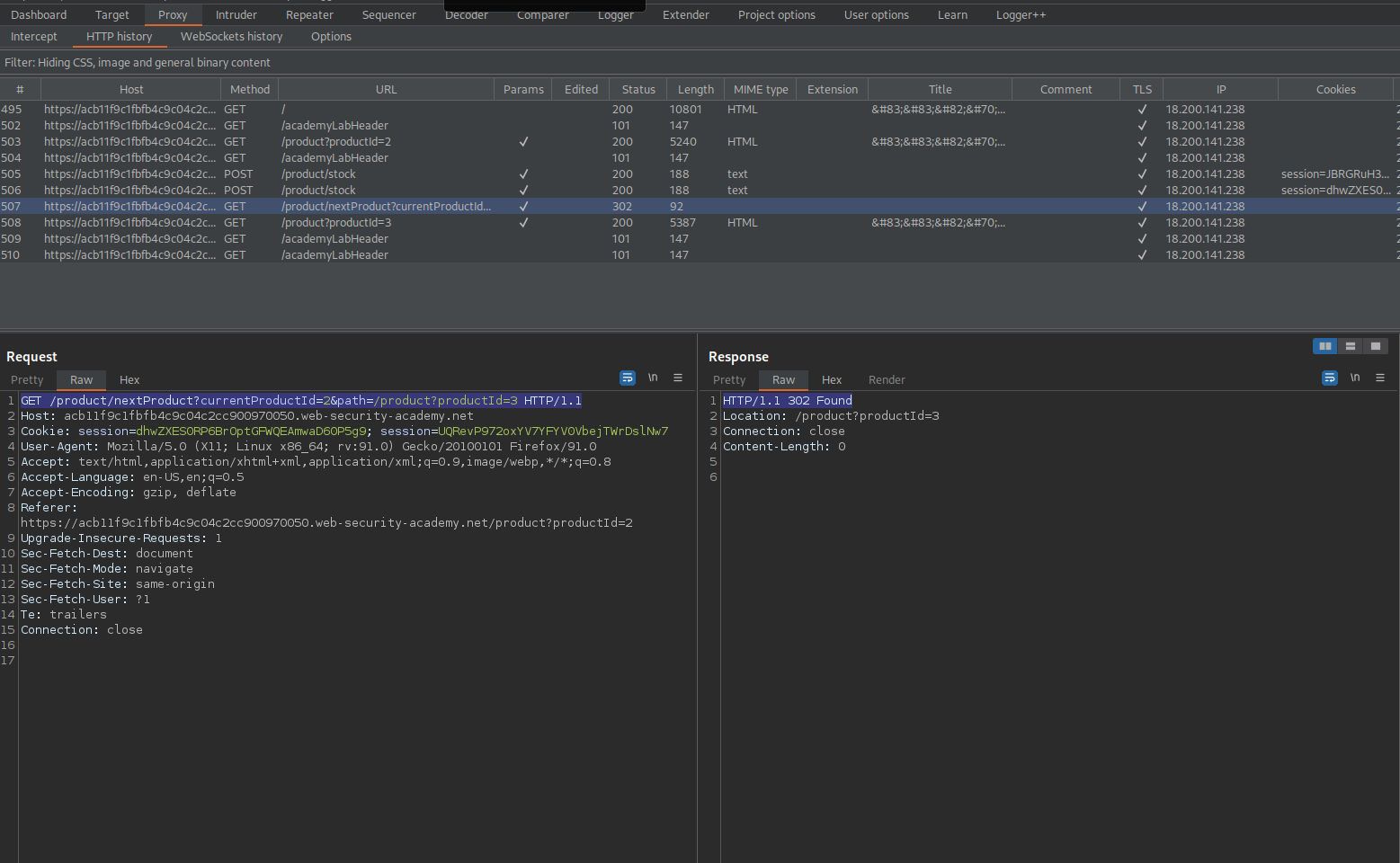Select Render view in Response panel
Viewport: 1400px width, 863px height.
click(887, 380)
